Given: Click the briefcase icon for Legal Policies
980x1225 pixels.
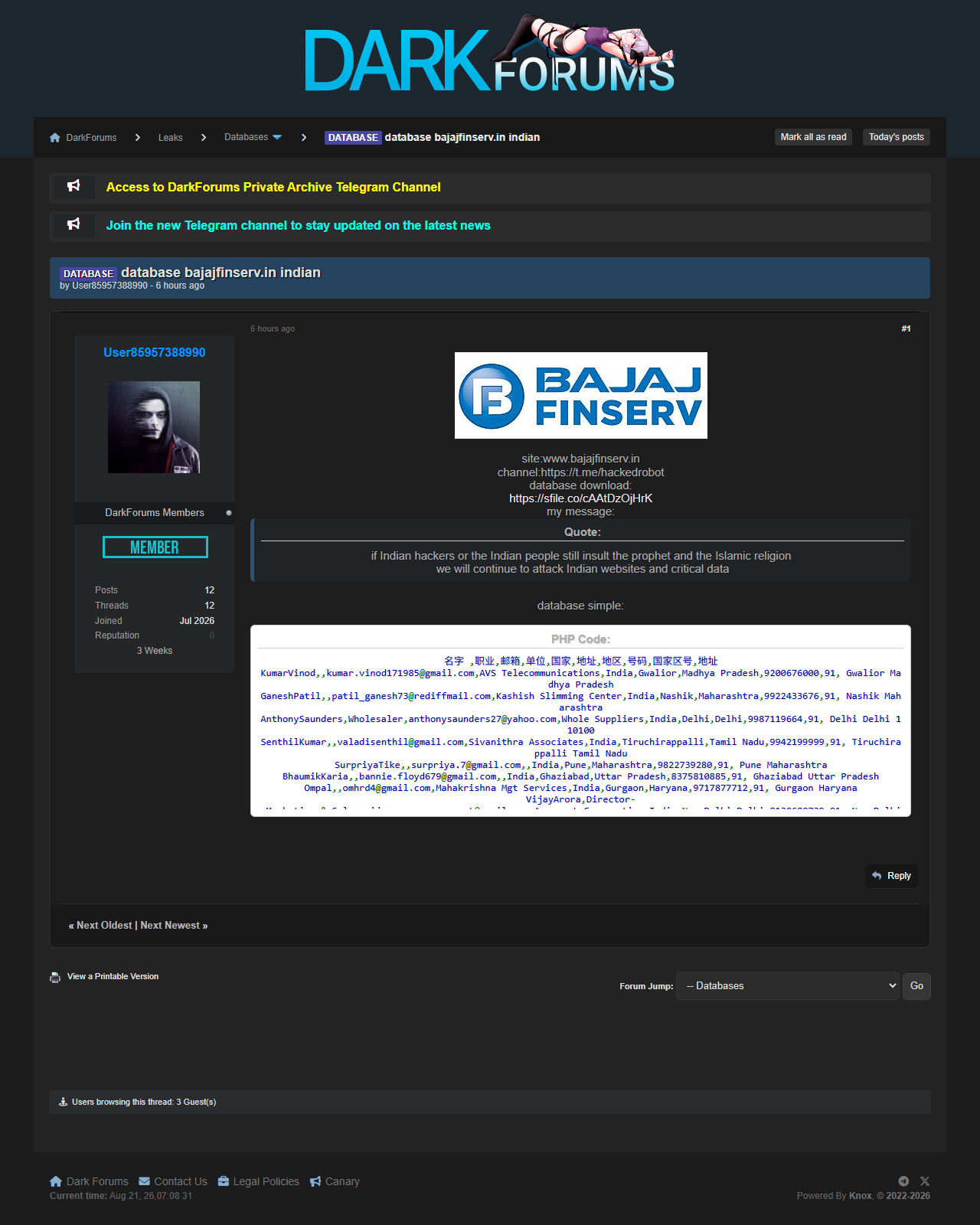Looking at the screenshot, I should (x=224, y=1181).
